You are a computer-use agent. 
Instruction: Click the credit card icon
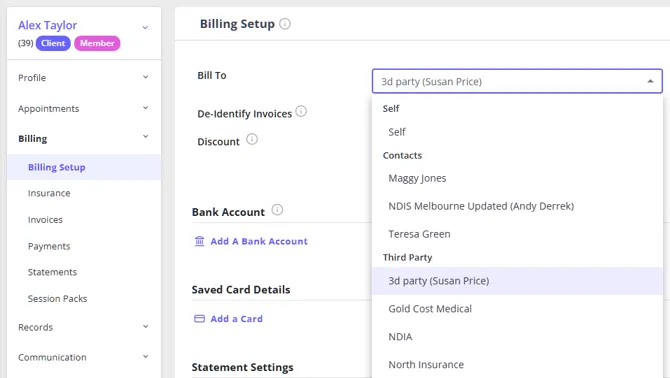click(x=200, y=319)
